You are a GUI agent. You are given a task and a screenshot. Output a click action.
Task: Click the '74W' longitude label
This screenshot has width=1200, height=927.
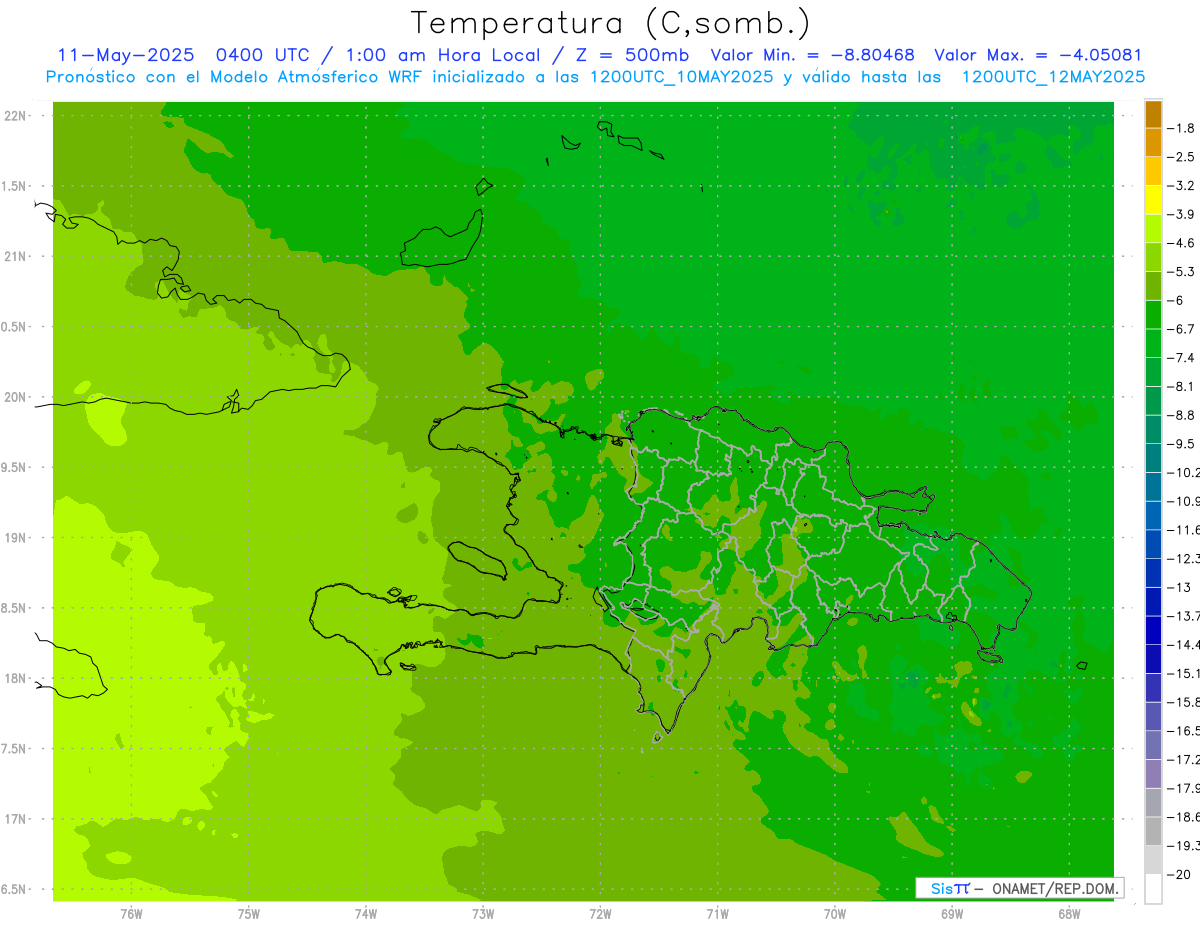[x=365, y=913]
